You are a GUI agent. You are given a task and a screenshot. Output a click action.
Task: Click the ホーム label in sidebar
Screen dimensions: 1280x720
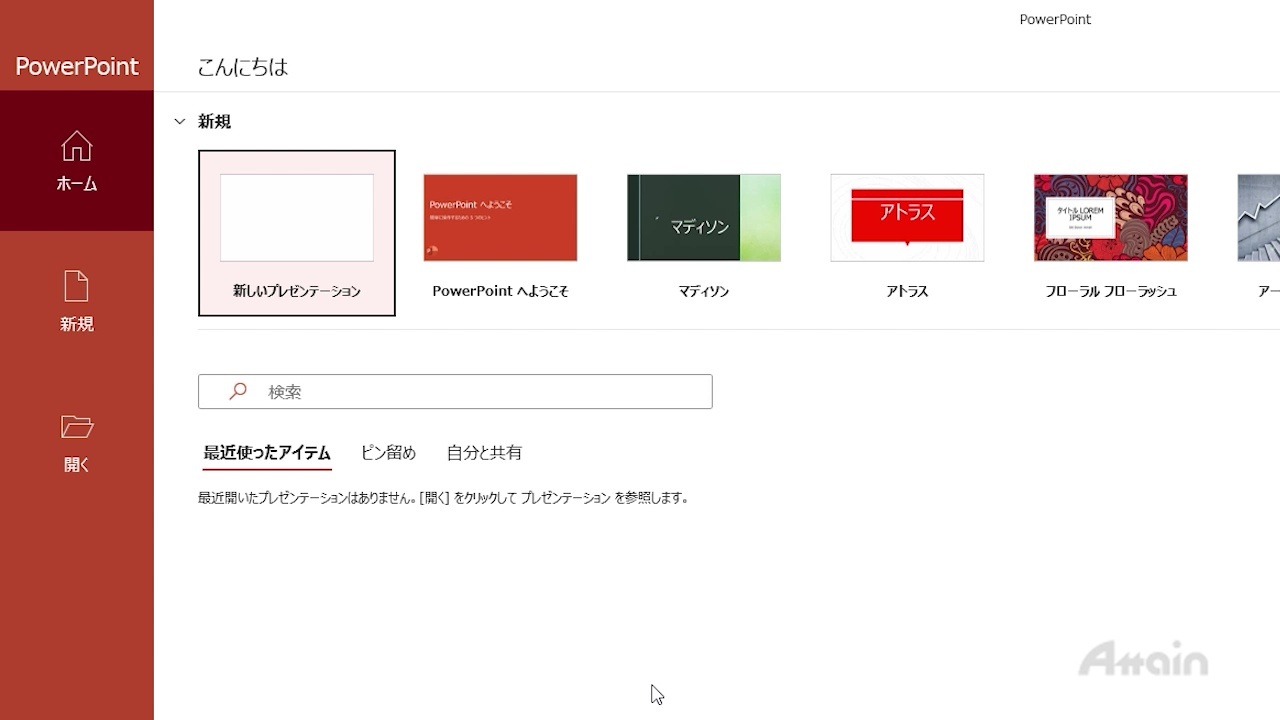(77, 184)
